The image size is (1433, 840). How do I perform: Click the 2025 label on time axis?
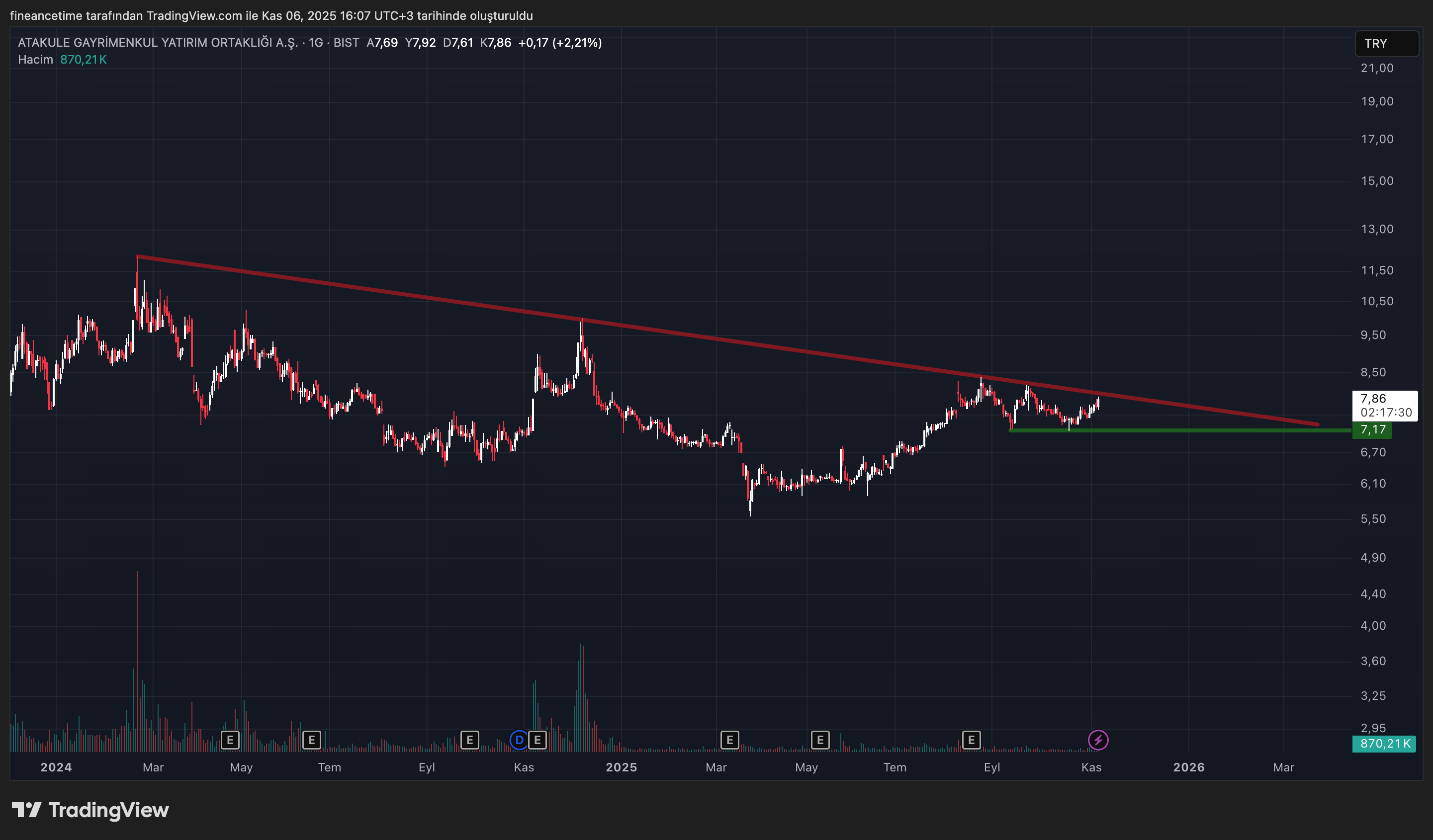pos(621,767)
